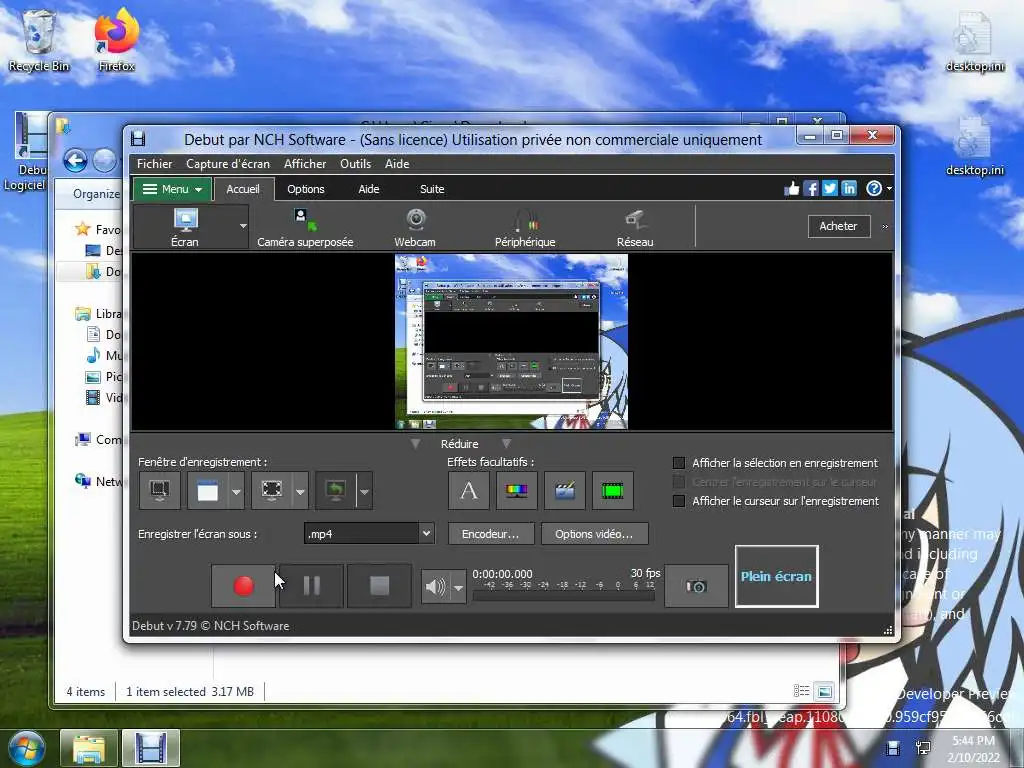Click Organize in the Explorer window
The width and height of the screenshot is (1024, 768).
click(x=96, y=194)
